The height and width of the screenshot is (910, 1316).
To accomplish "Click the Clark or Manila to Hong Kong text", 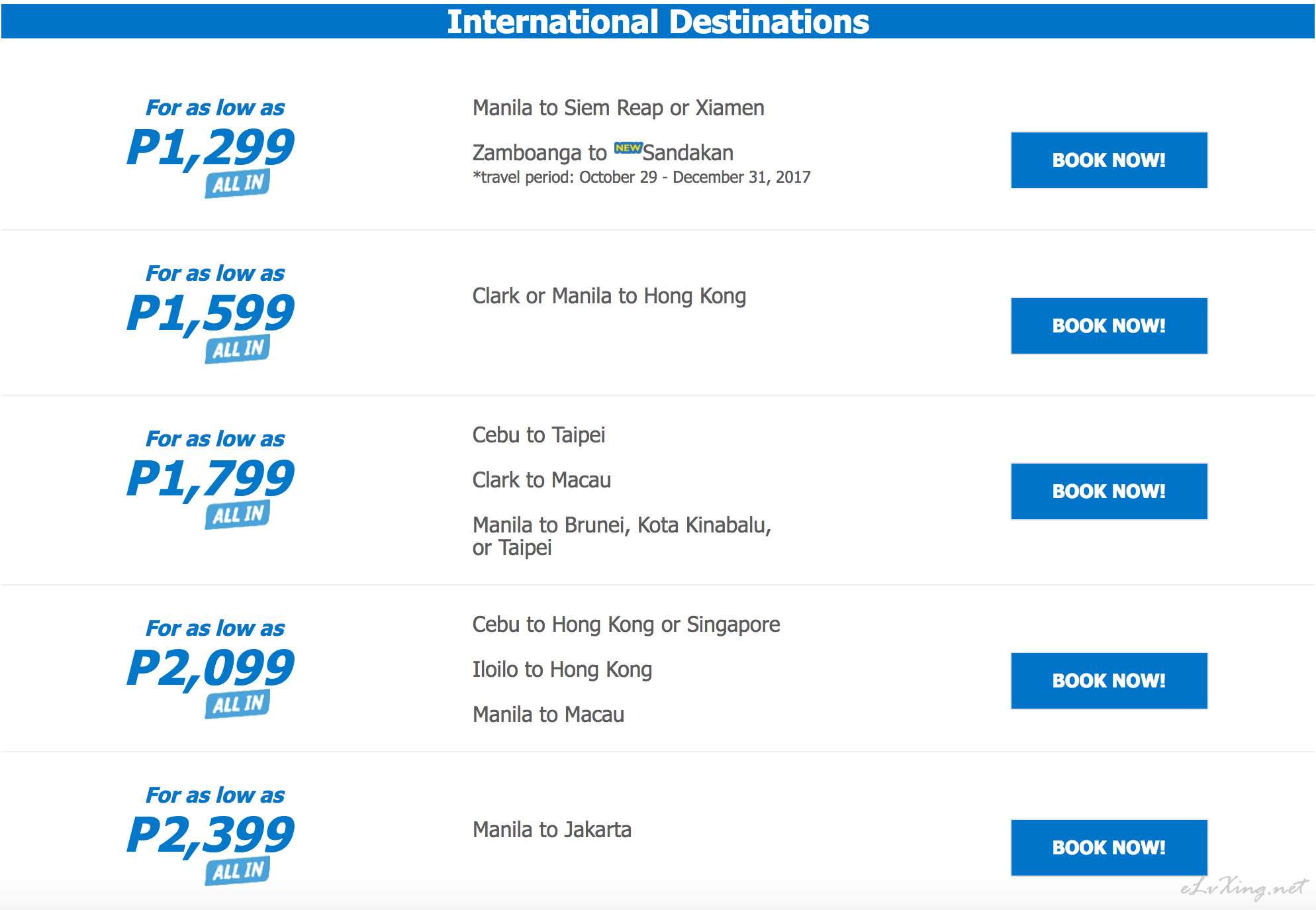I will click(609, 296).
